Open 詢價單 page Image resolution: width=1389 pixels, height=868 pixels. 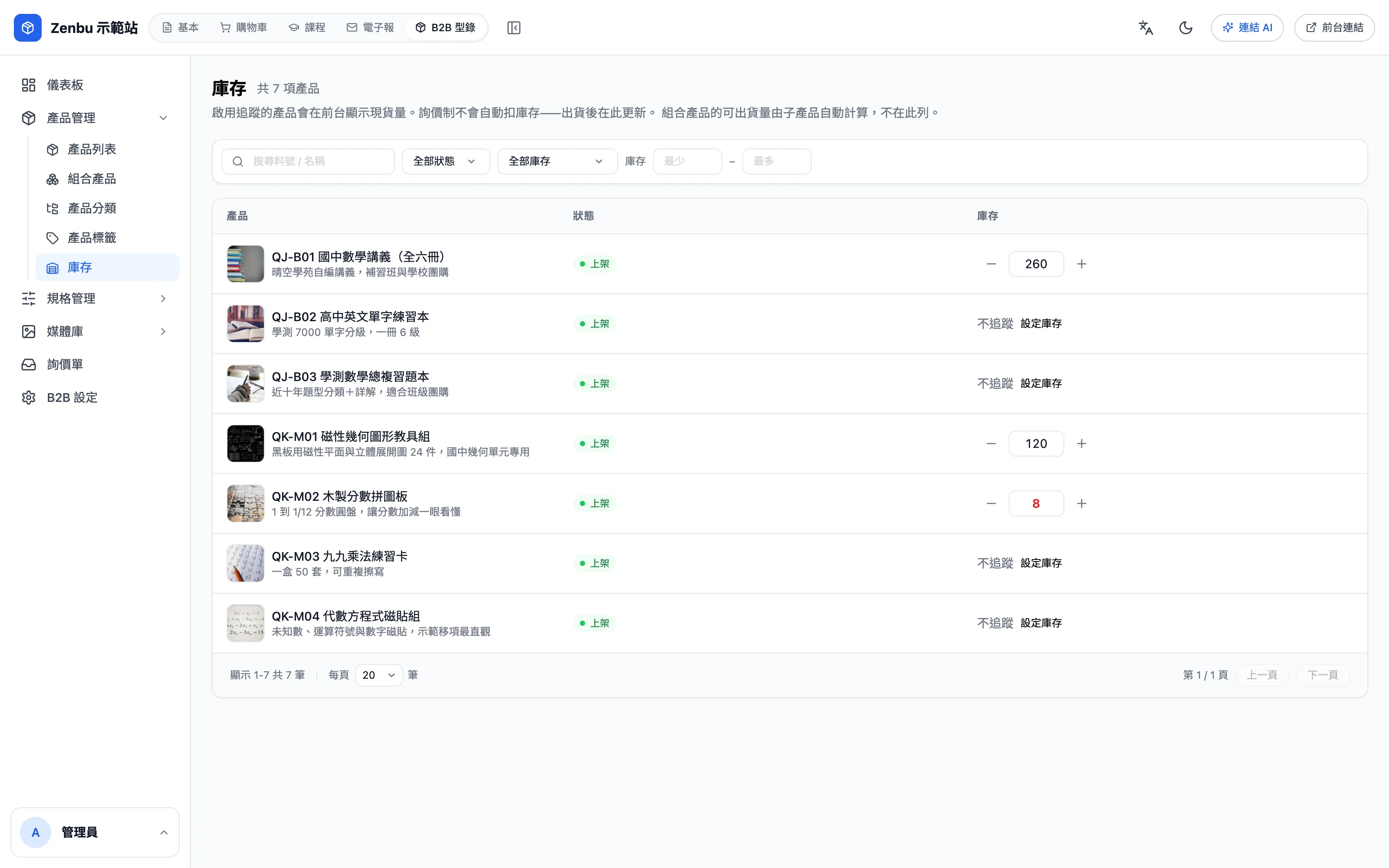pyautogui.click(x=95, y=365)
